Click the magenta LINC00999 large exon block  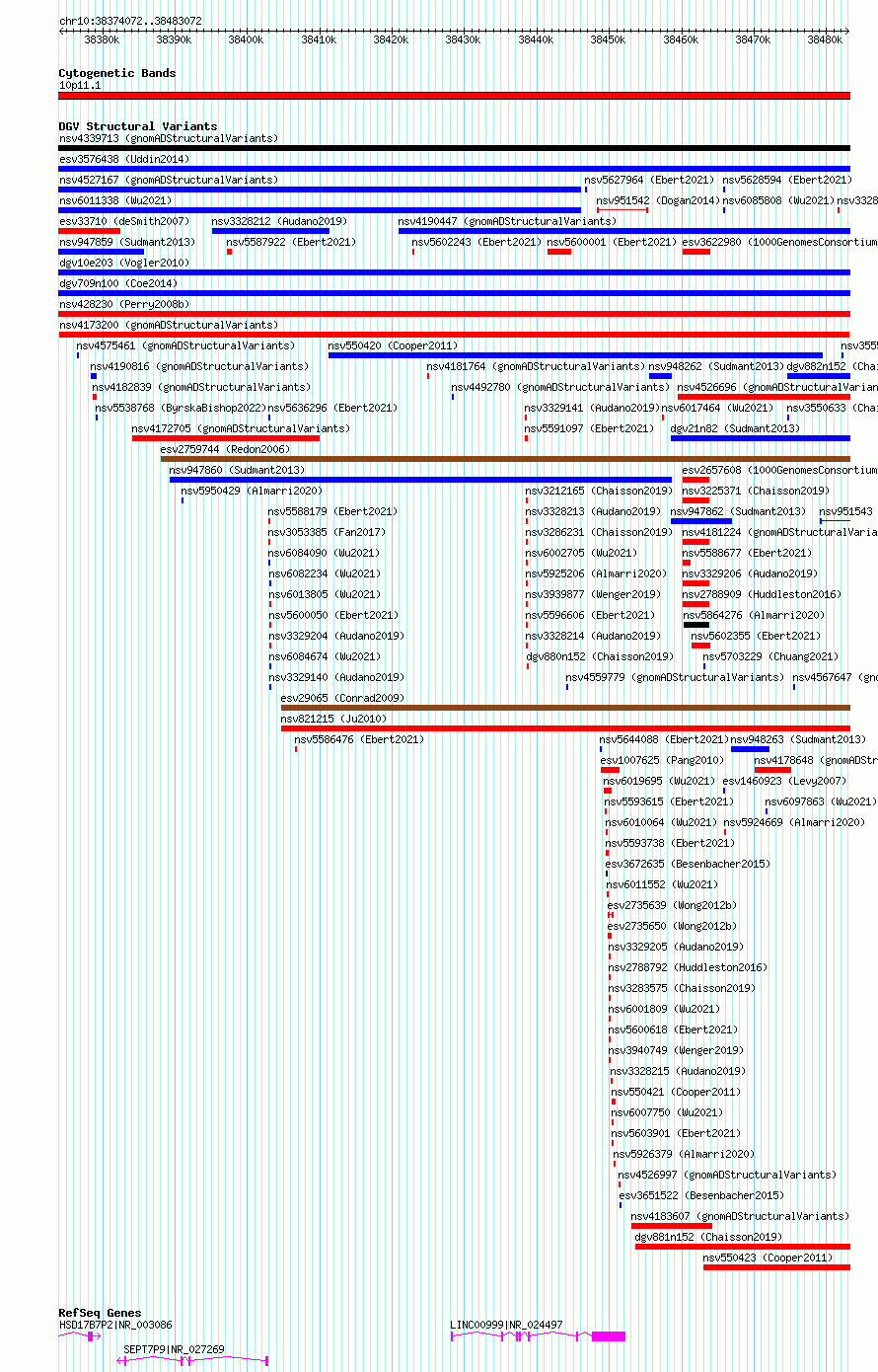click(x=608, y=1336)
